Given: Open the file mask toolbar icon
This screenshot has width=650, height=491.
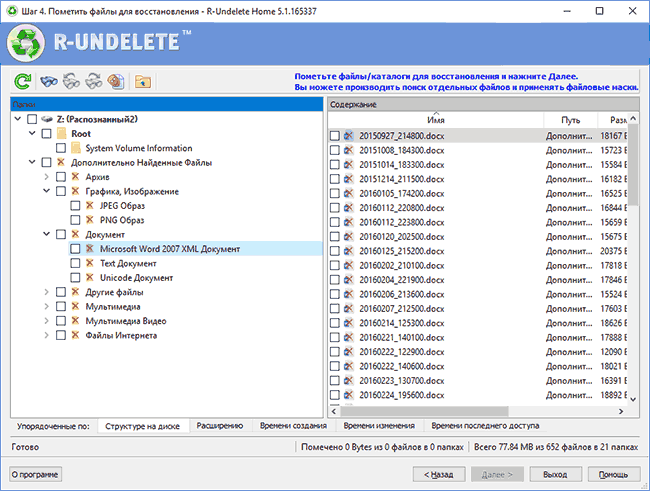Looking at the screenshot, I should click(x=116, y=81).
